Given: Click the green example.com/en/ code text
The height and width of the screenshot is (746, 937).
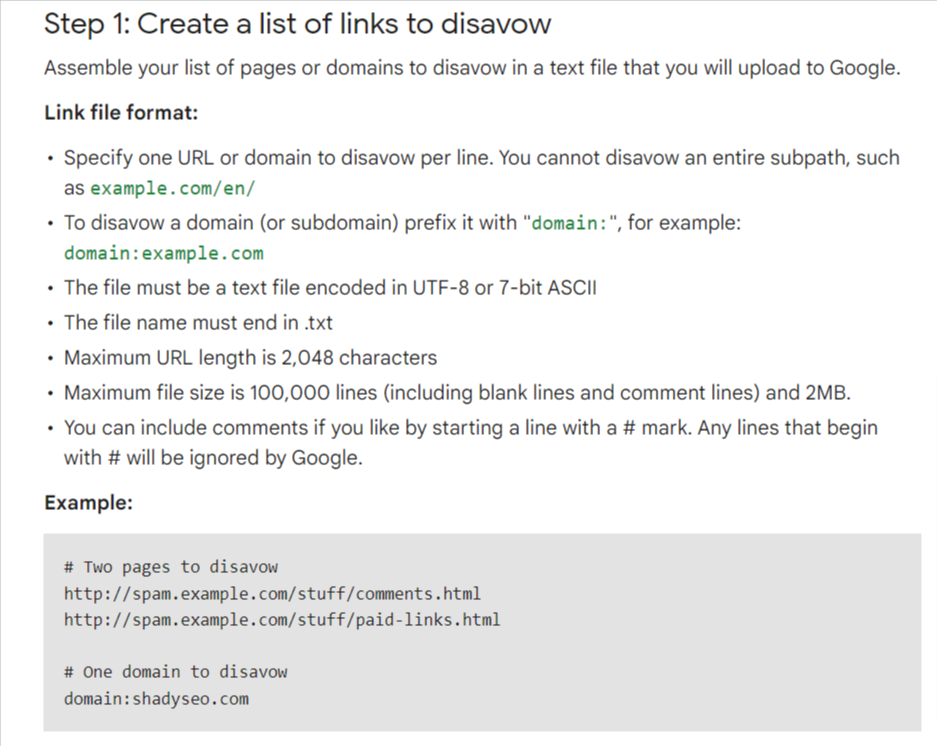Looking at the screenshot, I should [x=173, y=188].
